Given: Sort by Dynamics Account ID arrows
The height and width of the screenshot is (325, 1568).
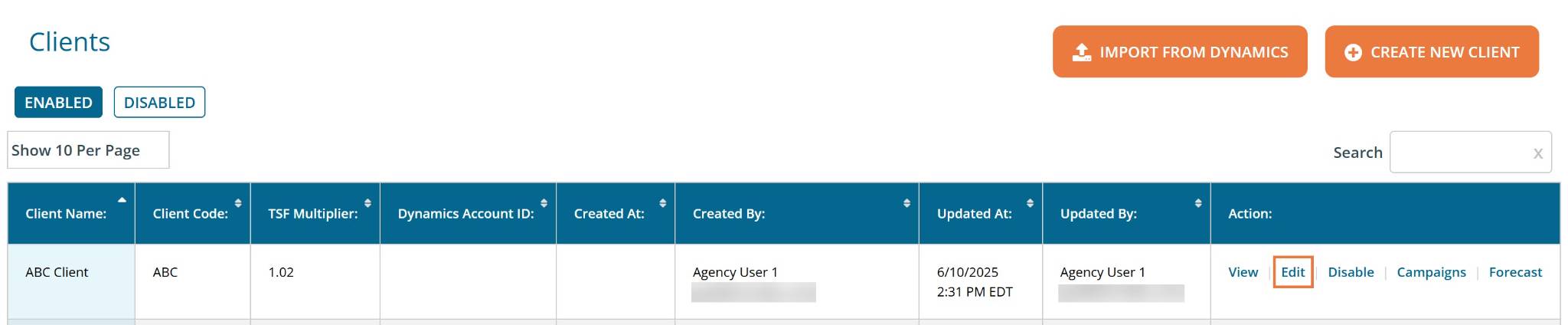Looking at the screenshot, I should pos(544,203).
